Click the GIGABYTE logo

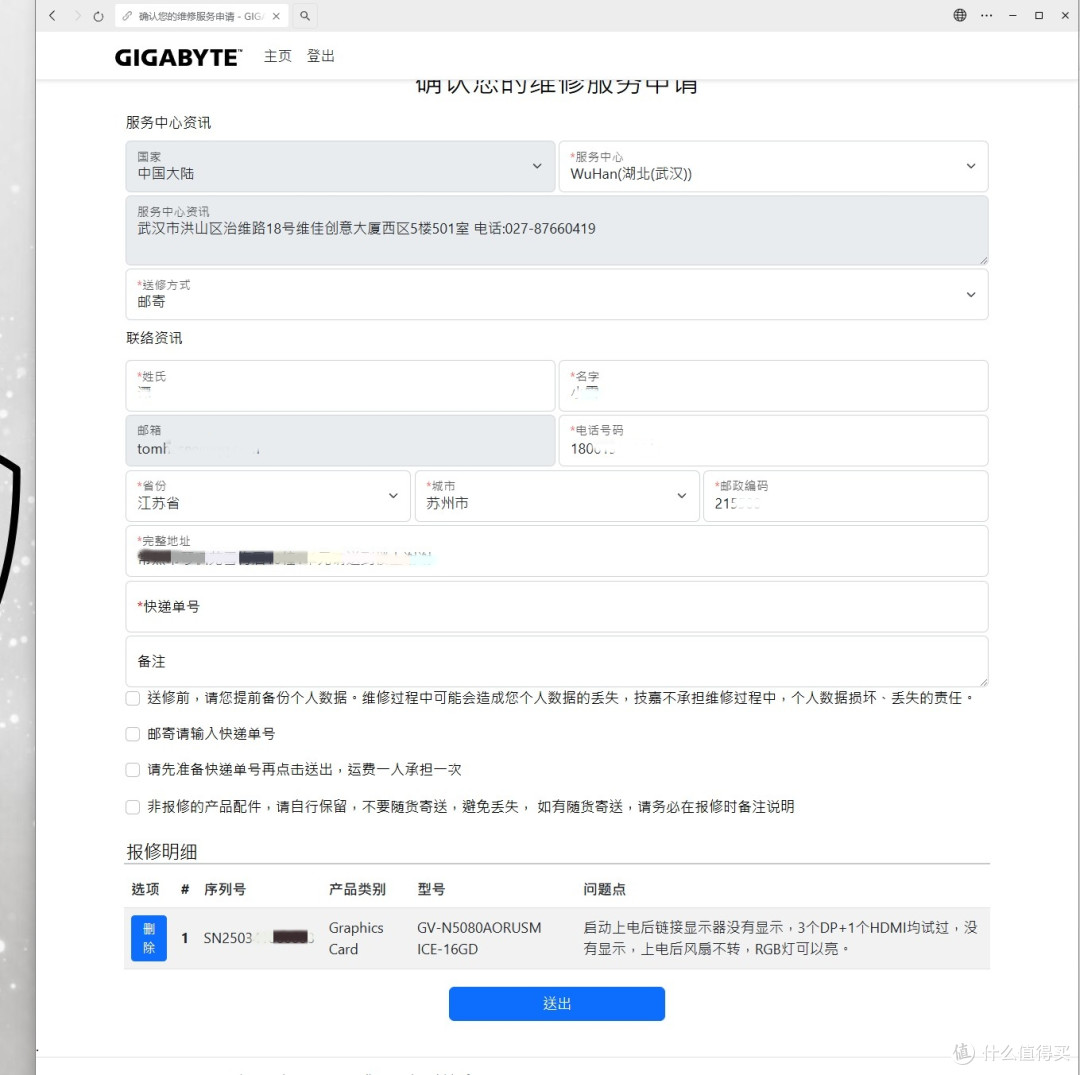coord(178,57)
